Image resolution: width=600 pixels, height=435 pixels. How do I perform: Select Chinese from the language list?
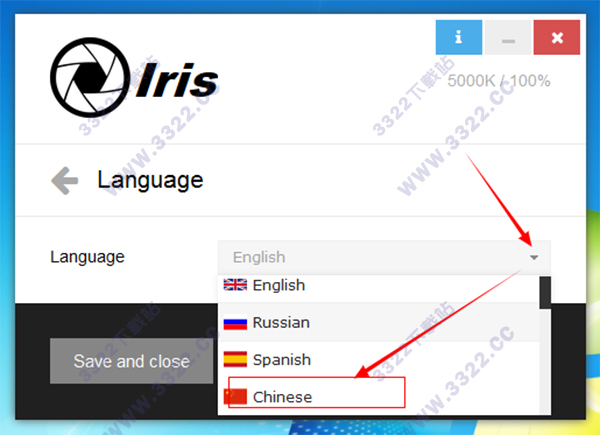[378, 396]
